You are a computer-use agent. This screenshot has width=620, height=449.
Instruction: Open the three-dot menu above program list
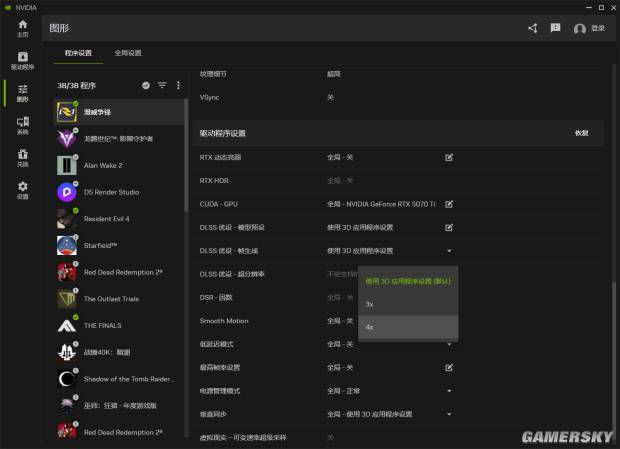coord(178,85)
